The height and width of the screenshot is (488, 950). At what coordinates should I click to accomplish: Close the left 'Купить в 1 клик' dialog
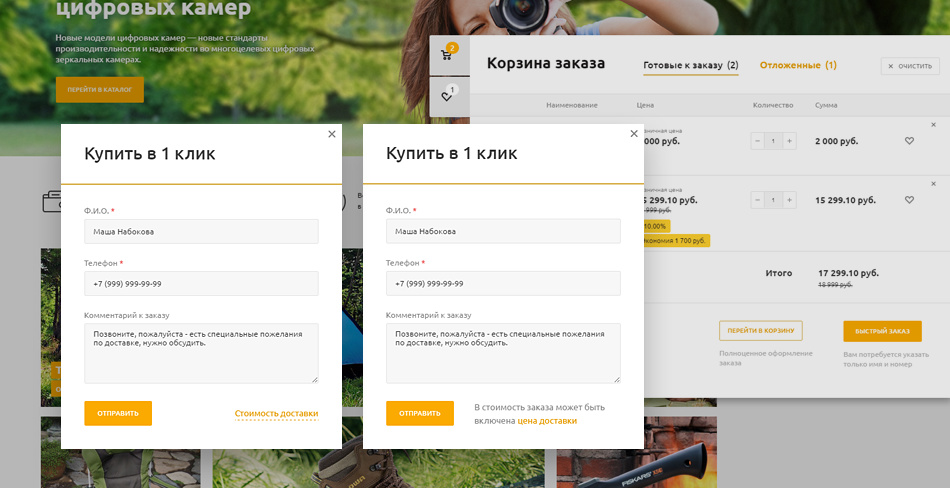click(x=332, y=134)
